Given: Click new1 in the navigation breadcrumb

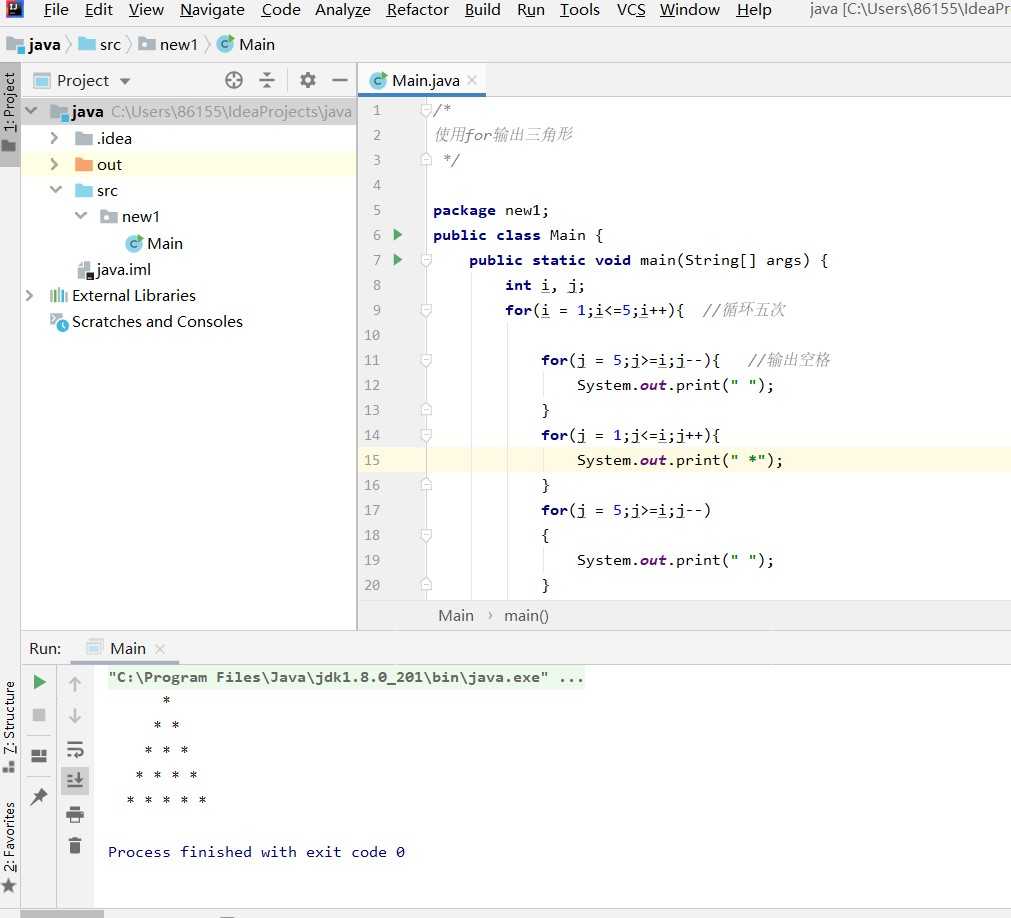Looking at the screenshot, I should click(168, 44).
